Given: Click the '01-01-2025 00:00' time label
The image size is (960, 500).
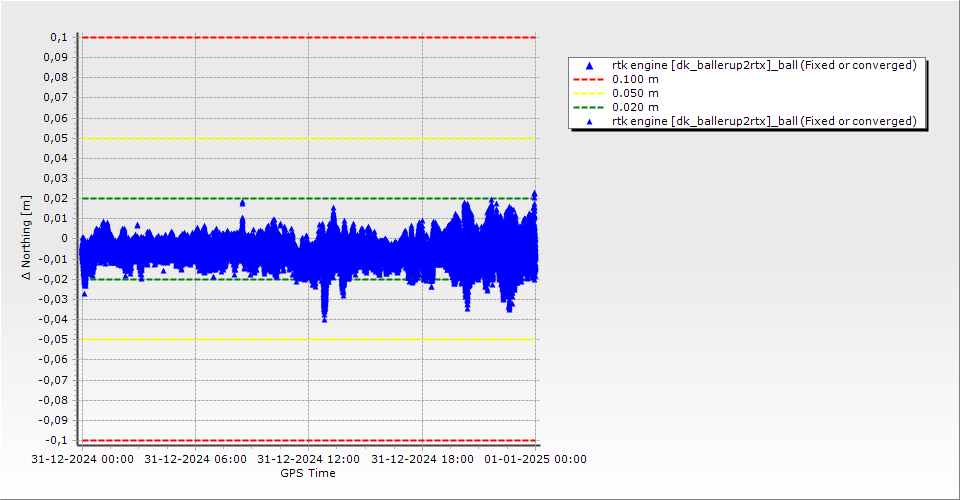Looking at the screenshot, I should [x=536, y=459].
